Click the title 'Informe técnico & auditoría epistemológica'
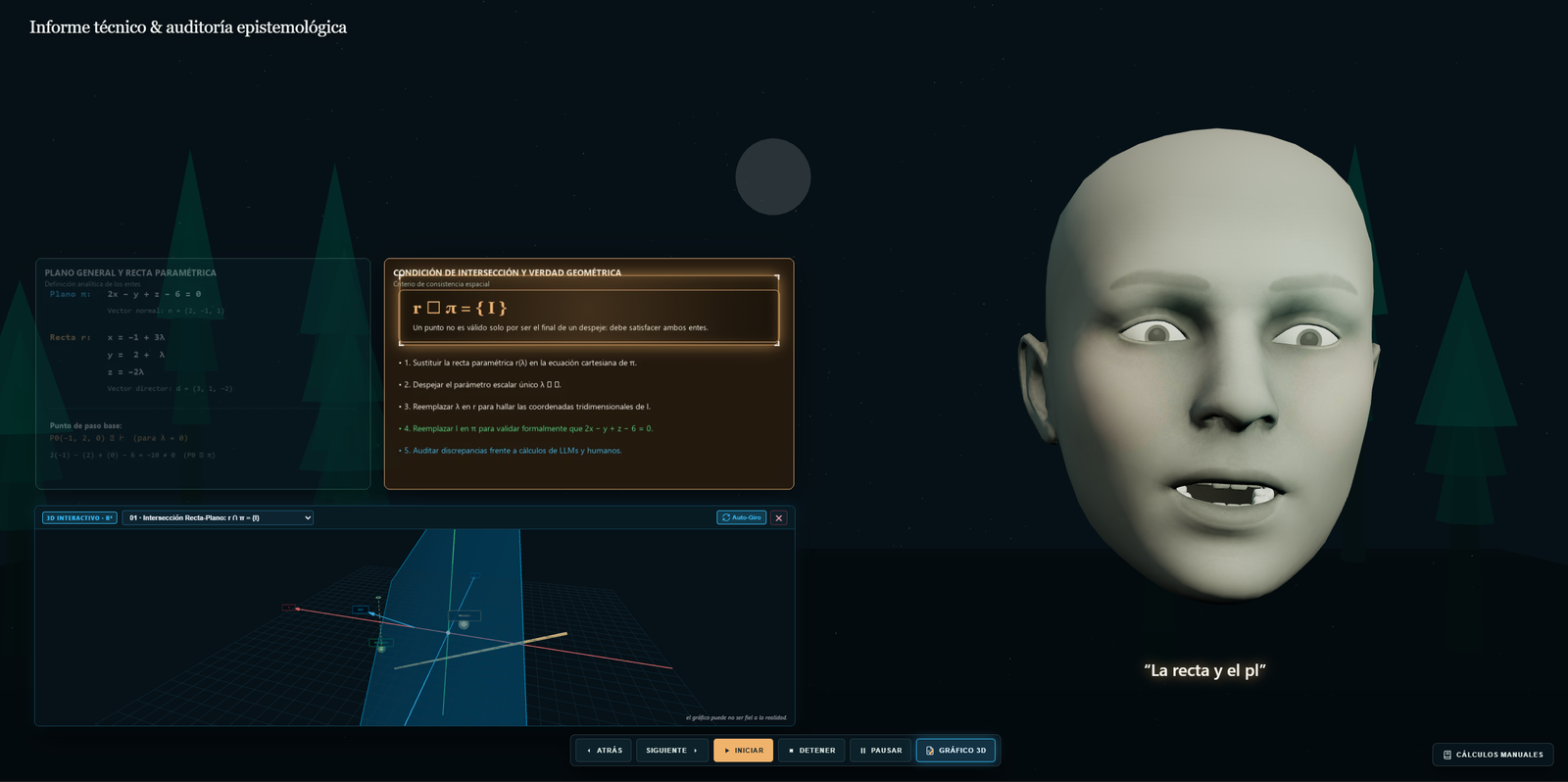 (188, 27)
